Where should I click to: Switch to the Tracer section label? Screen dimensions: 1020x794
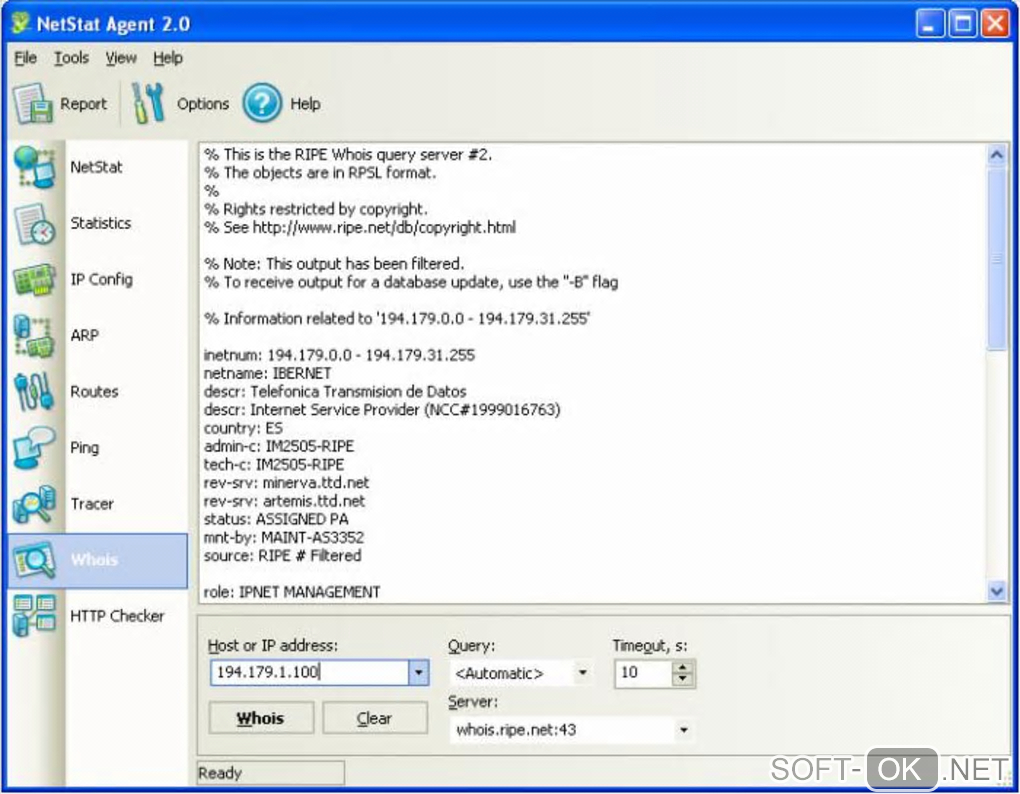tap(92, 504)
